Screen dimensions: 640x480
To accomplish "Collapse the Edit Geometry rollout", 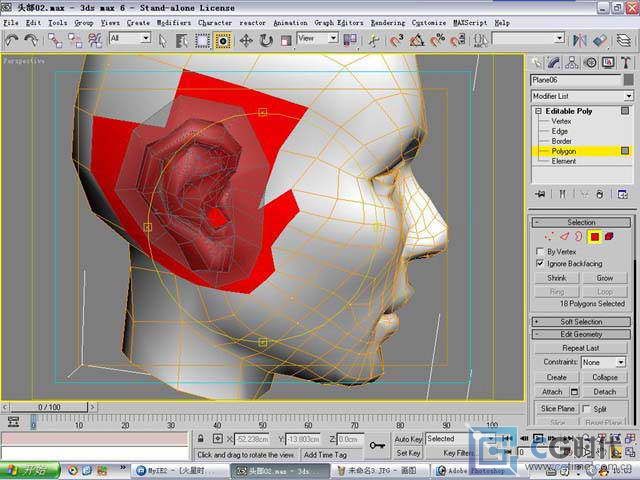I will point(581,335).
